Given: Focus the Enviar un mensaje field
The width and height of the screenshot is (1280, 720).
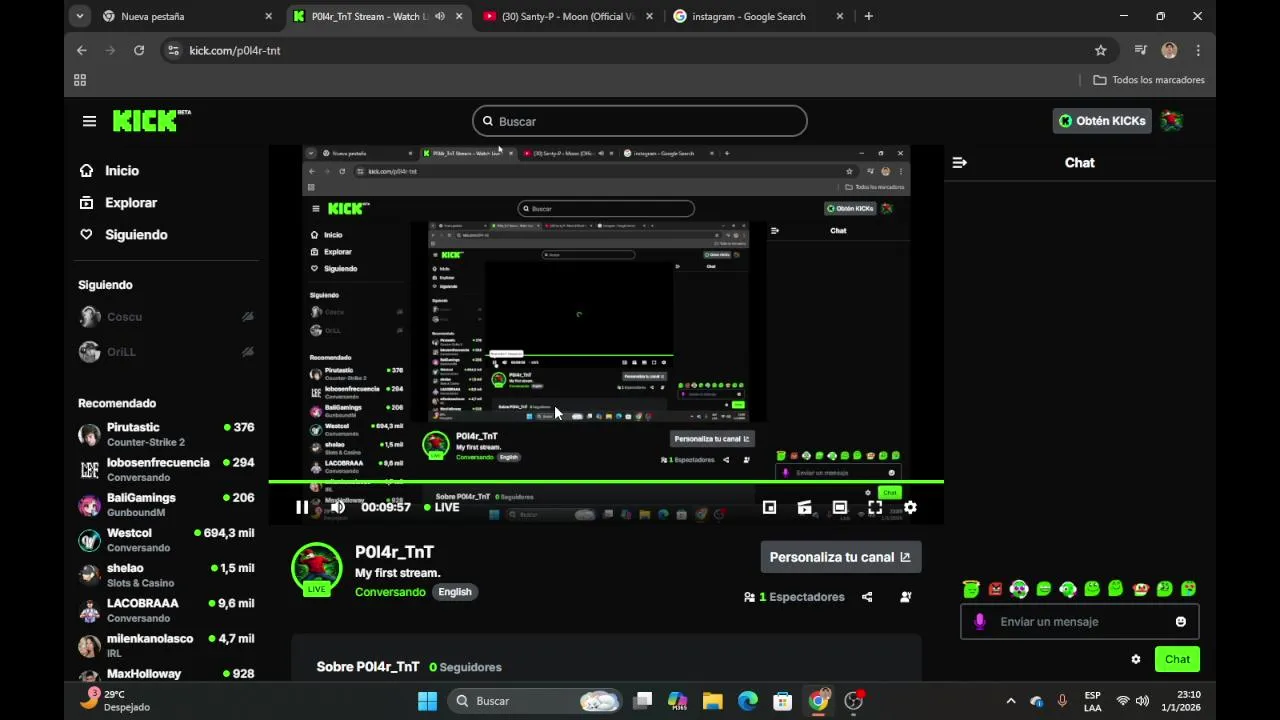Looking at the screenshot, I should point(1080,621).
